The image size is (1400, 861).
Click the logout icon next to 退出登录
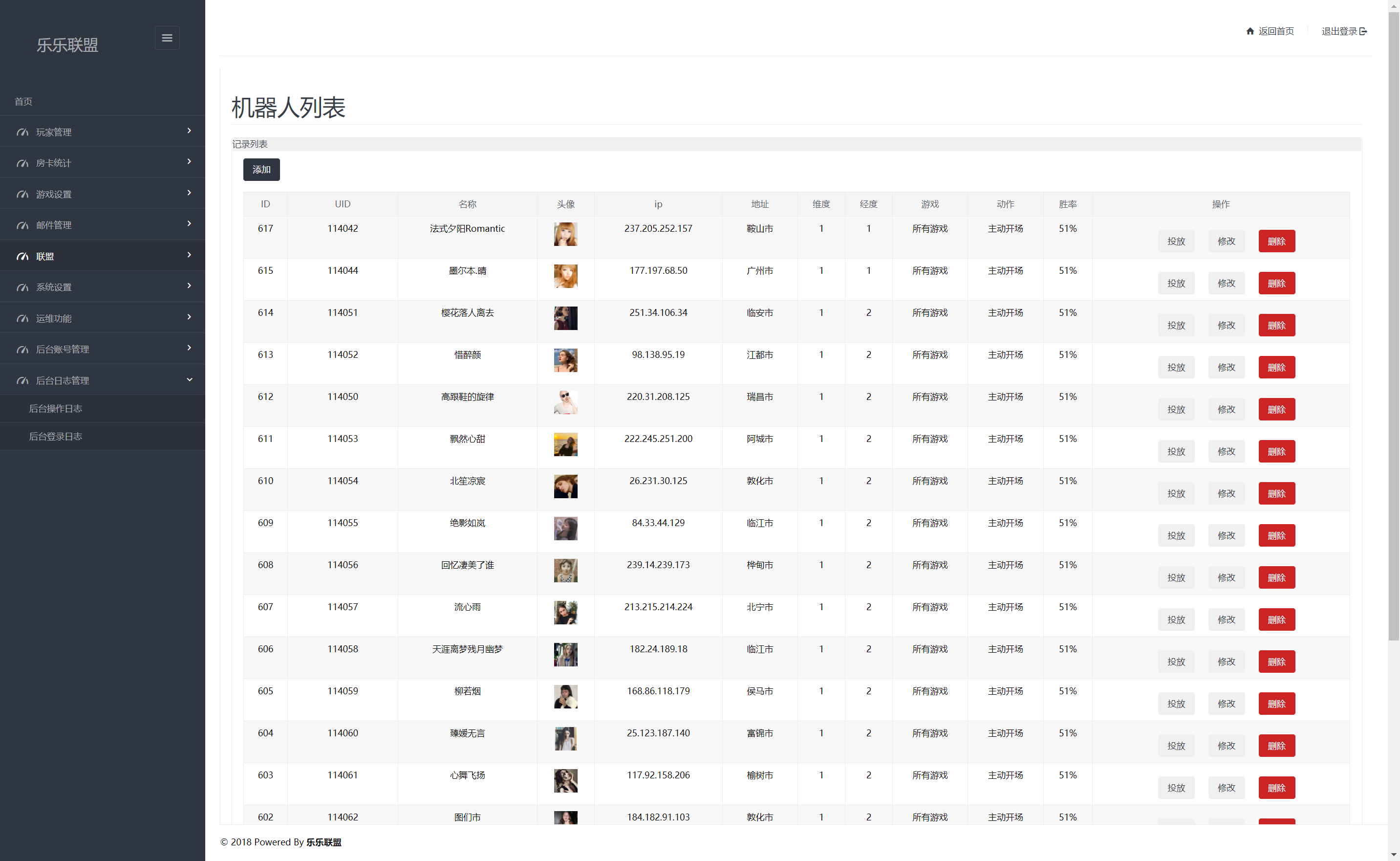point(1363,31)
